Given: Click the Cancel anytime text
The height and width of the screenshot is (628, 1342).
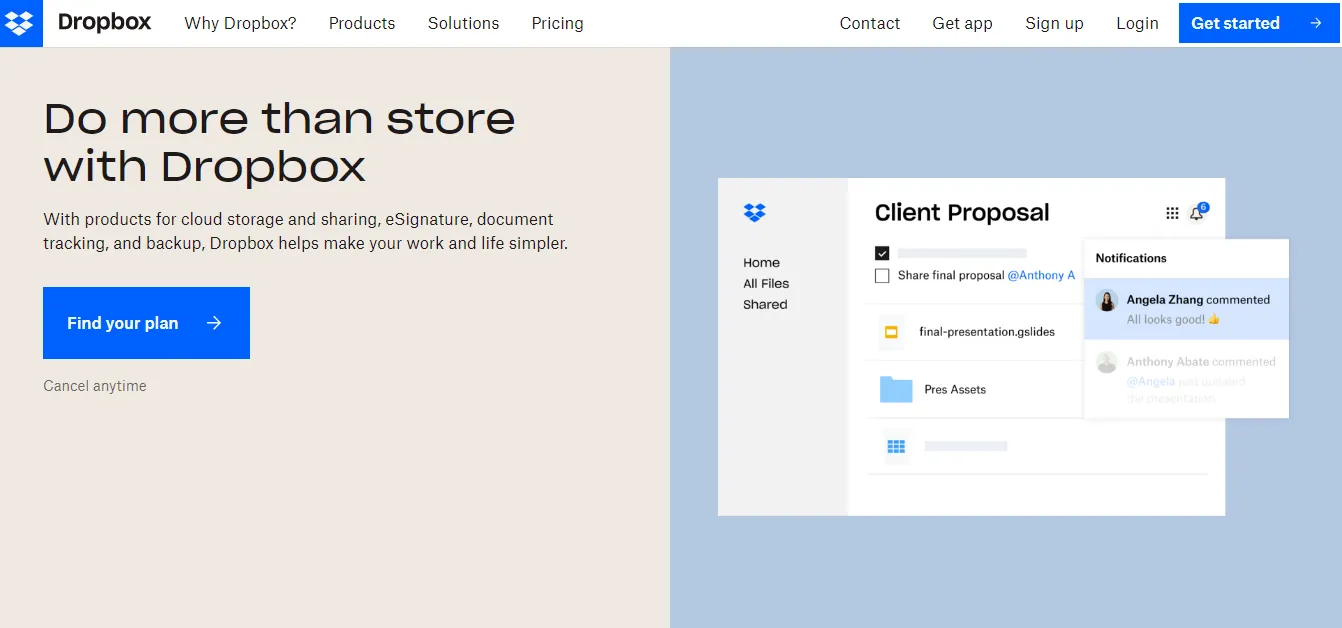Looking at the screenshot, I should pyautogui.click(x=95, y=386).
